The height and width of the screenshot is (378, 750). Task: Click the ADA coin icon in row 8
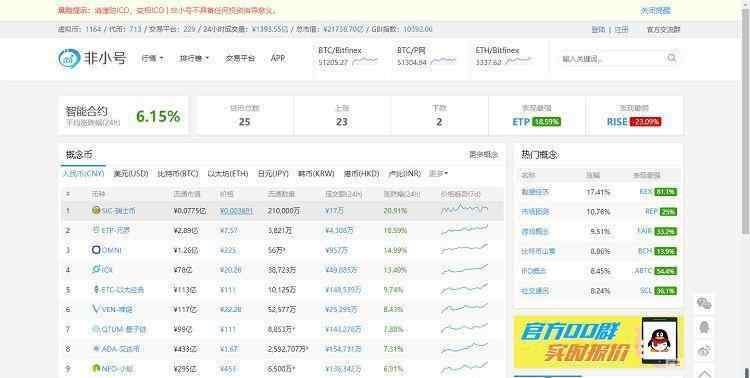[96, 349]
